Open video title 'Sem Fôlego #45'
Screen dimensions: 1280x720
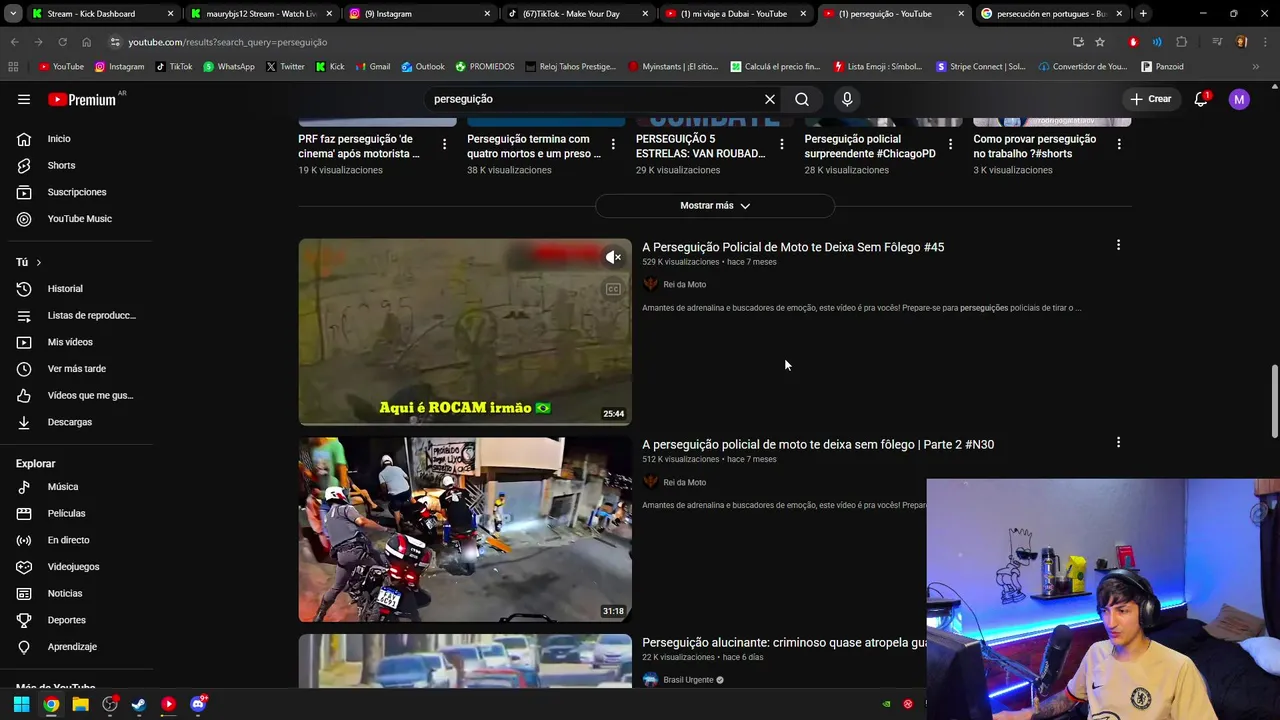pyautogui.click(x=793, y=247)
